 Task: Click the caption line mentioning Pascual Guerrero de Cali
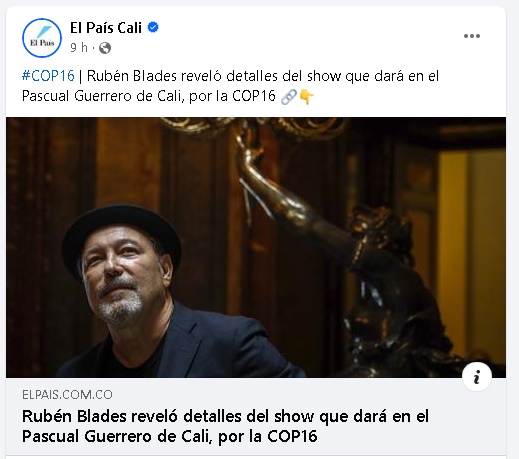pos(149,96)
